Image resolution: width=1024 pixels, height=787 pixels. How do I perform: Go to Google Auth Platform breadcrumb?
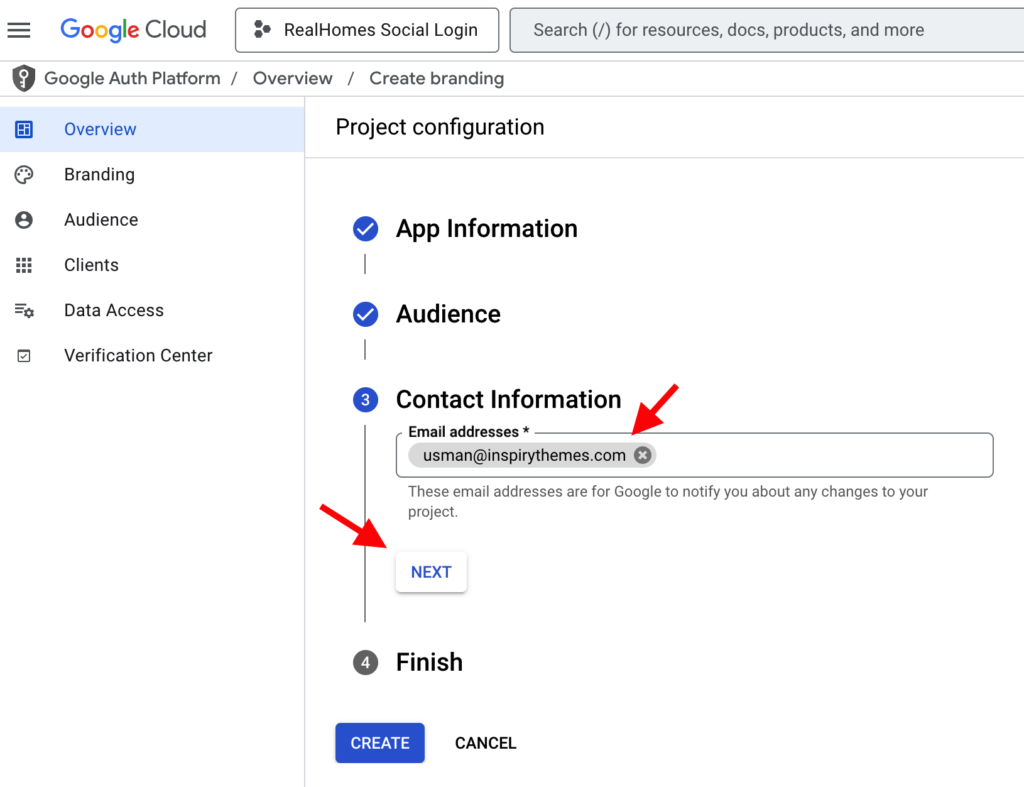[x=132, y=78]
